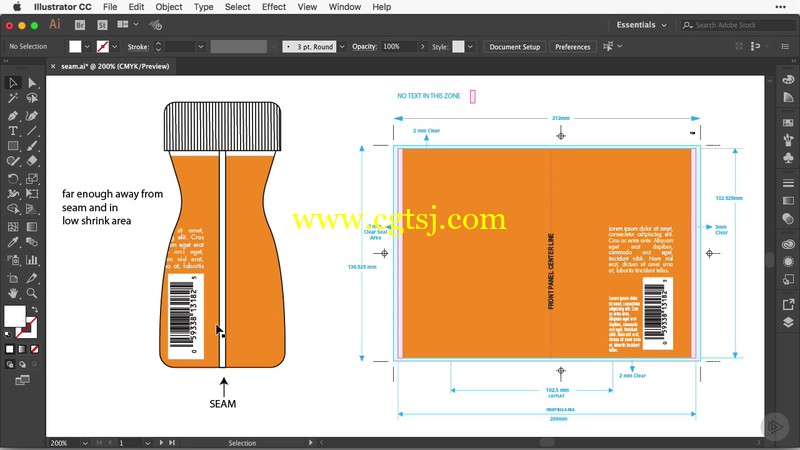The width and height of the screenshot is (800, 450).
Task: Select the Rotate tool
Action: (x=13, y=179)
